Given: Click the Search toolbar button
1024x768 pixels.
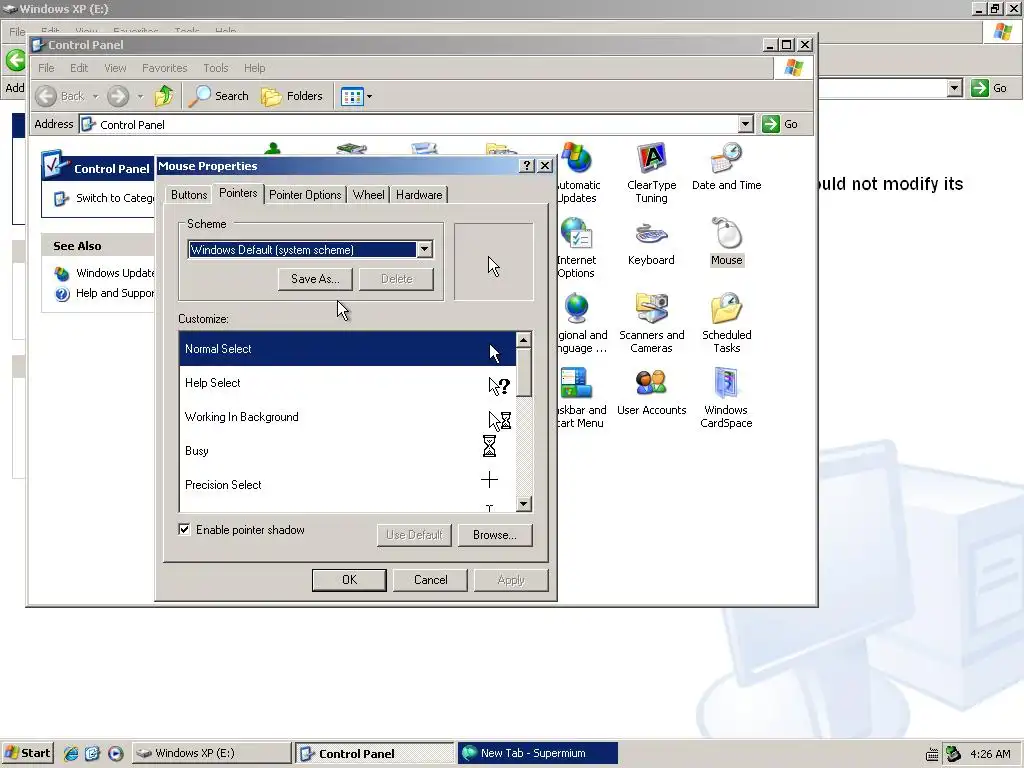Looking at the screenshot, I should tap(219, 96).
